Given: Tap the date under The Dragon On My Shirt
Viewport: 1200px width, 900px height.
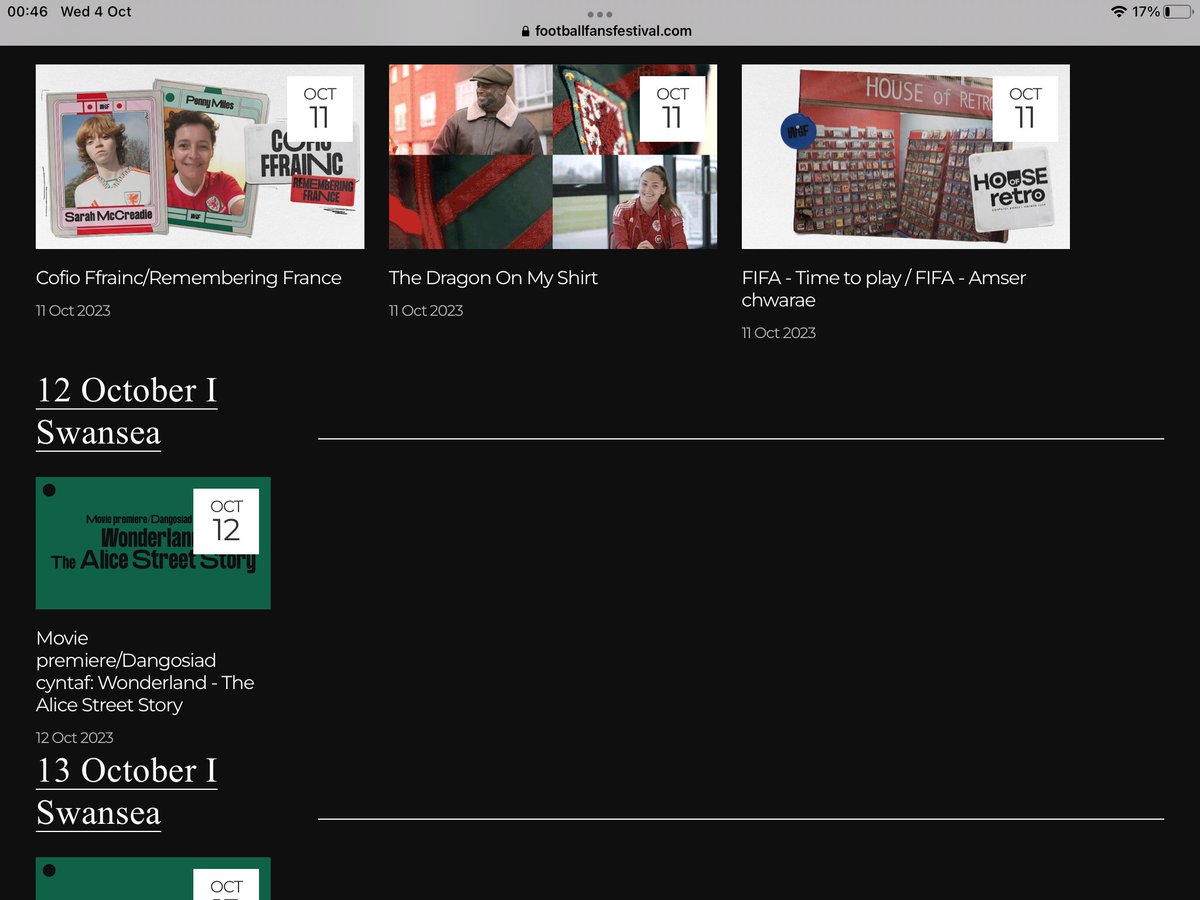Looking at the screenshot, I should click(x=426, y=310).
